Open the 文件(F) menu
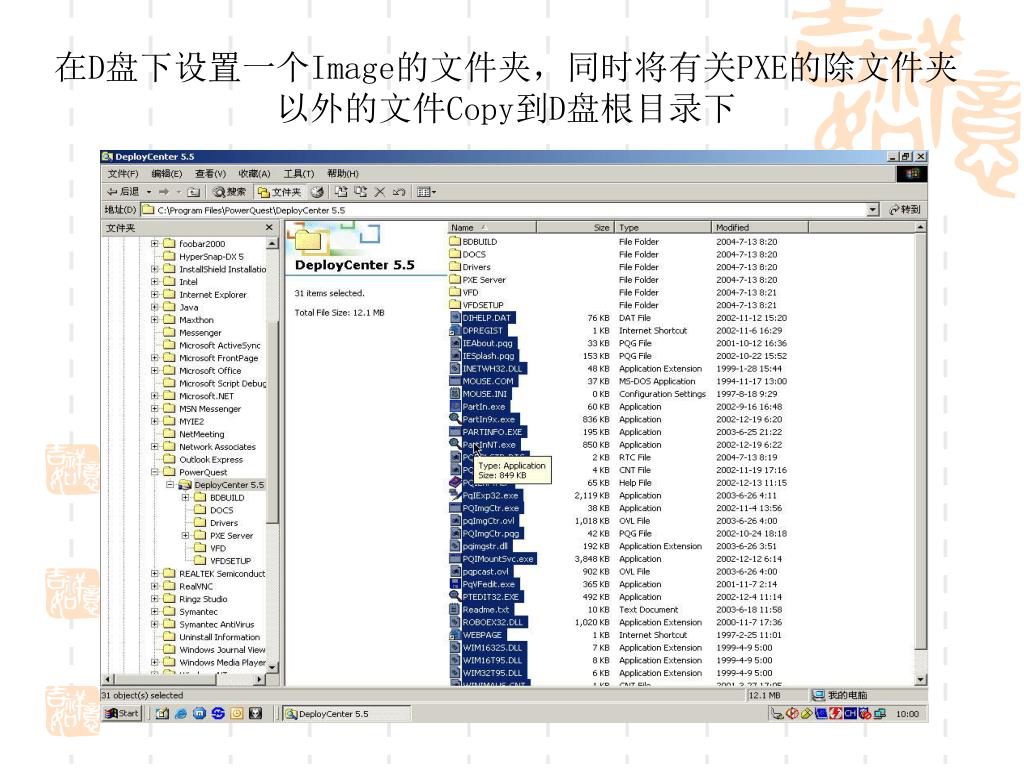Viewport: 1024px width, 768px height. coord(123,174)
